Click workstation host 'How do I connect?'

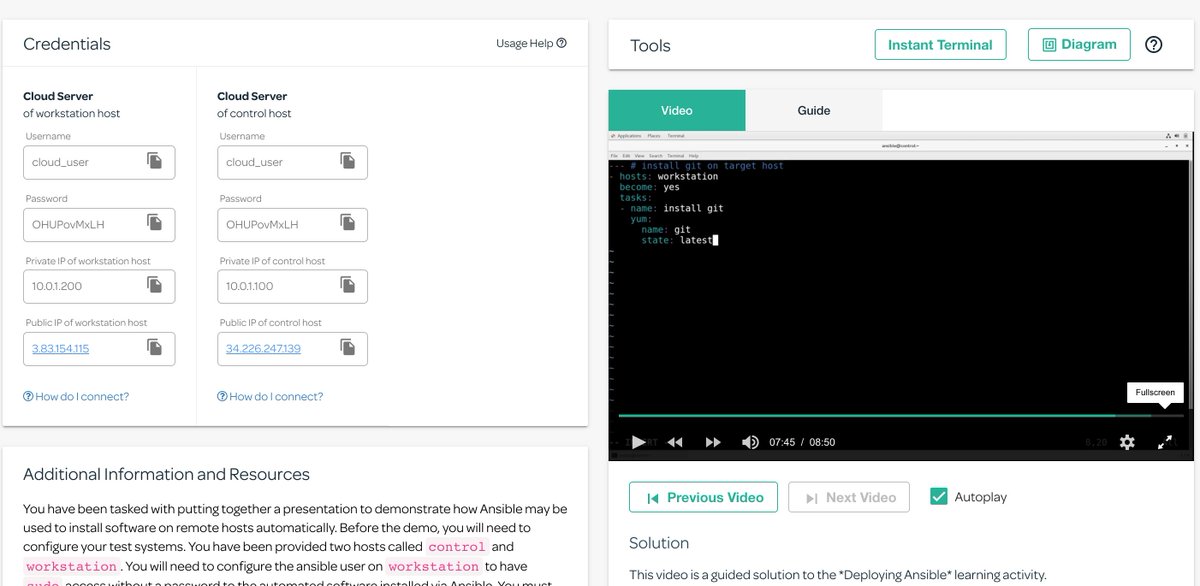click(x=76, y=397)
